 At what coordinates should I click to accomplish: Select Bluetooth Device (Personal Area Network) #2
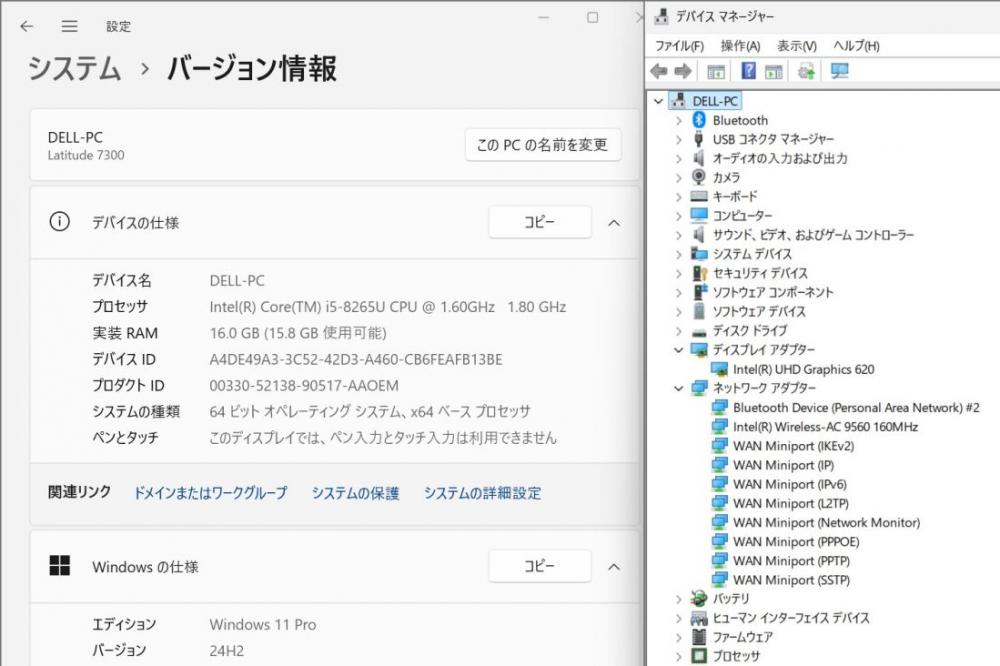(856, 408)
